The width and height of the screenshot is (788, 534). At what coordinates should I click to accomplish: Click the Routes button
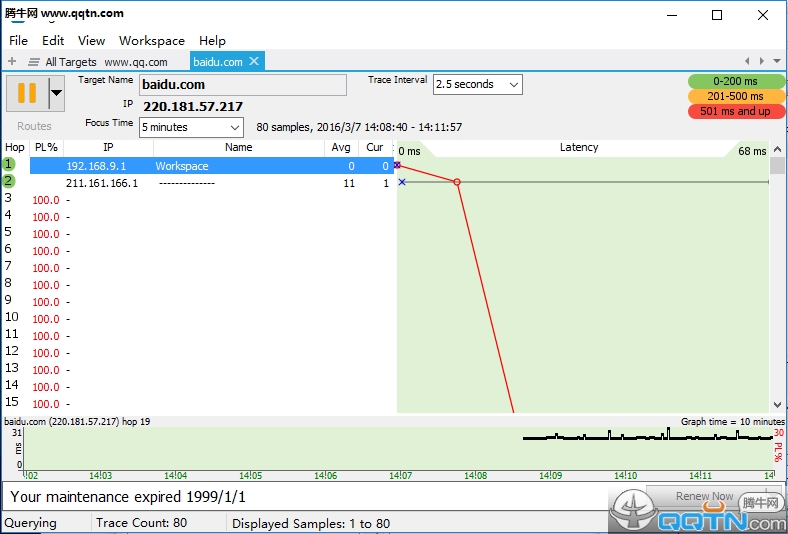(34, 126)
